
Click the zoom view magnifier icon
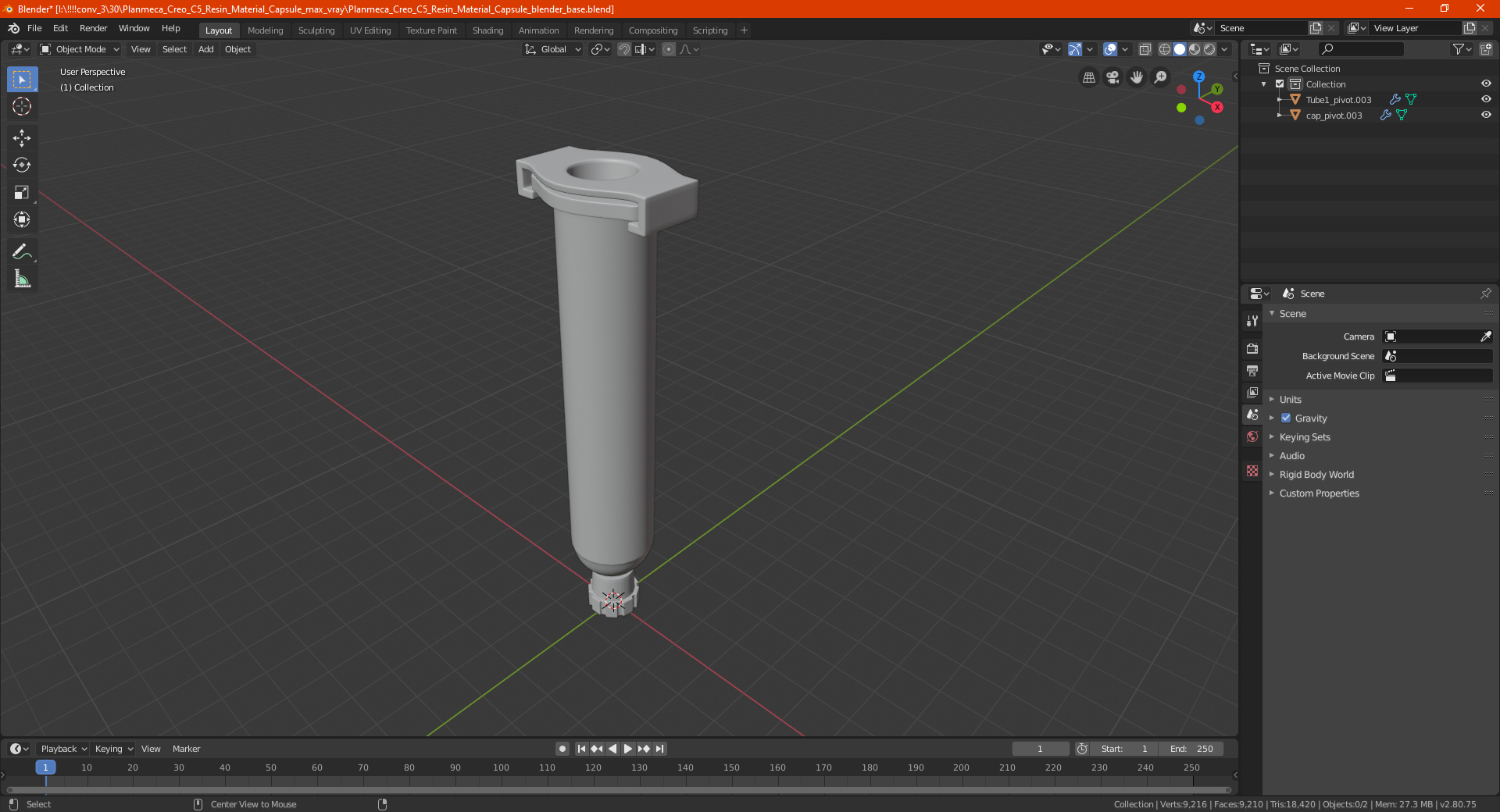coord(1161,77)
